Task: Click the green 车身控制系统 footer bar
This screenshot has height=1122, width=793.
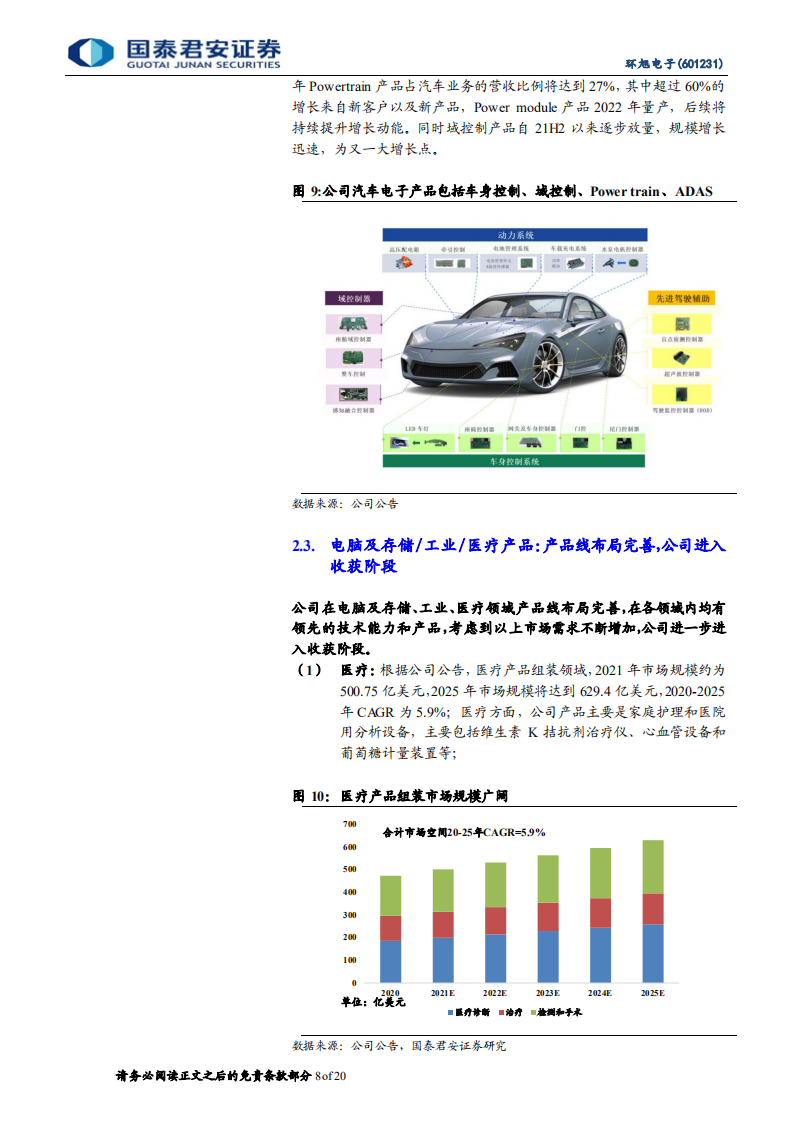Action: point(514,462)
